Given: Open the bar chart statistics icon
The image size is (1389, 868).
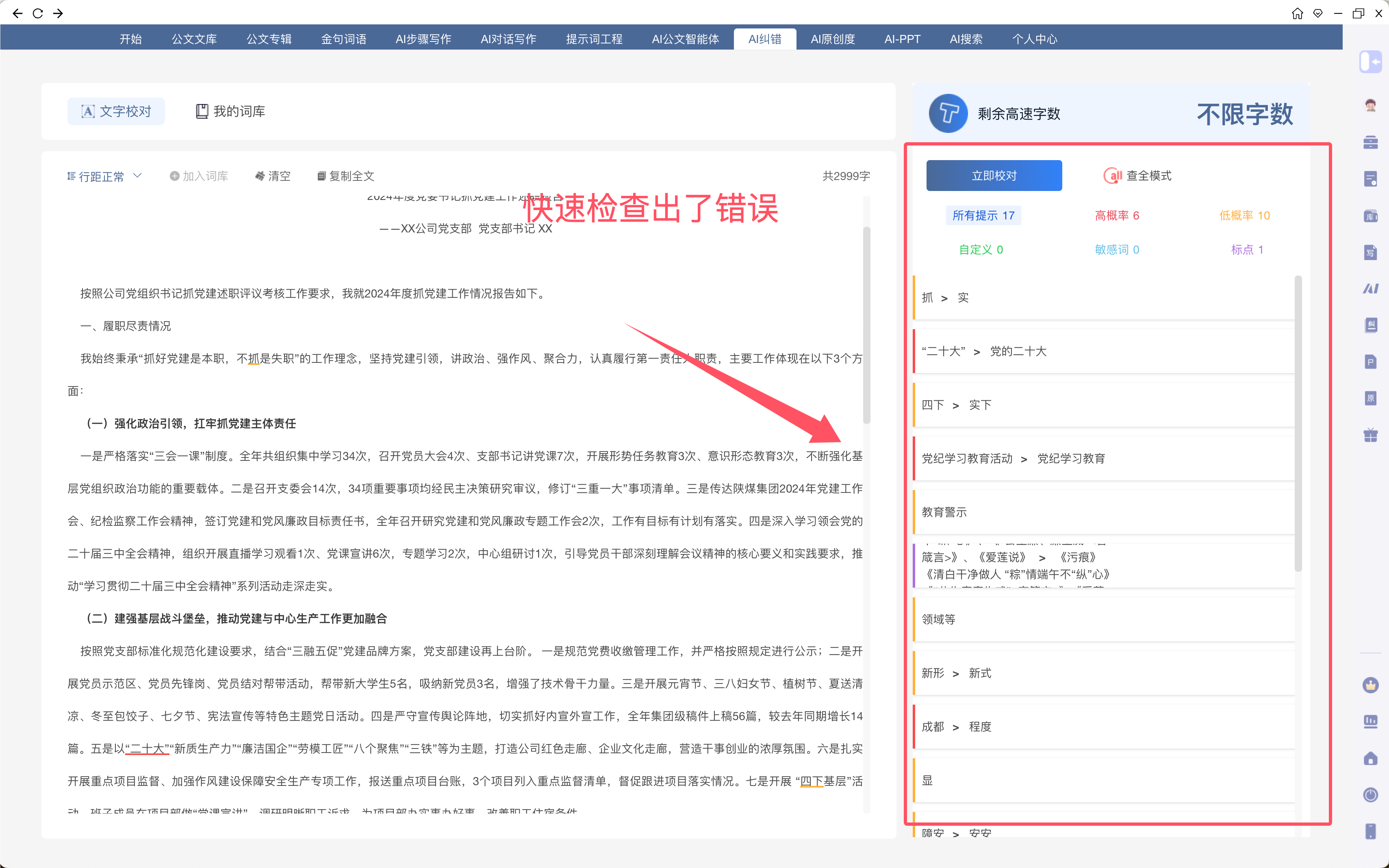Looking at the screenshot, I should [x=1371, y=722].
